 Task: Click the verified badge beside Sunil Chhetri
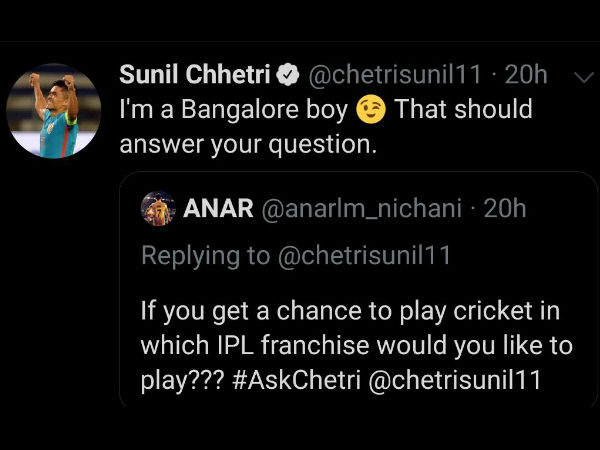click(x=288, y=75)
